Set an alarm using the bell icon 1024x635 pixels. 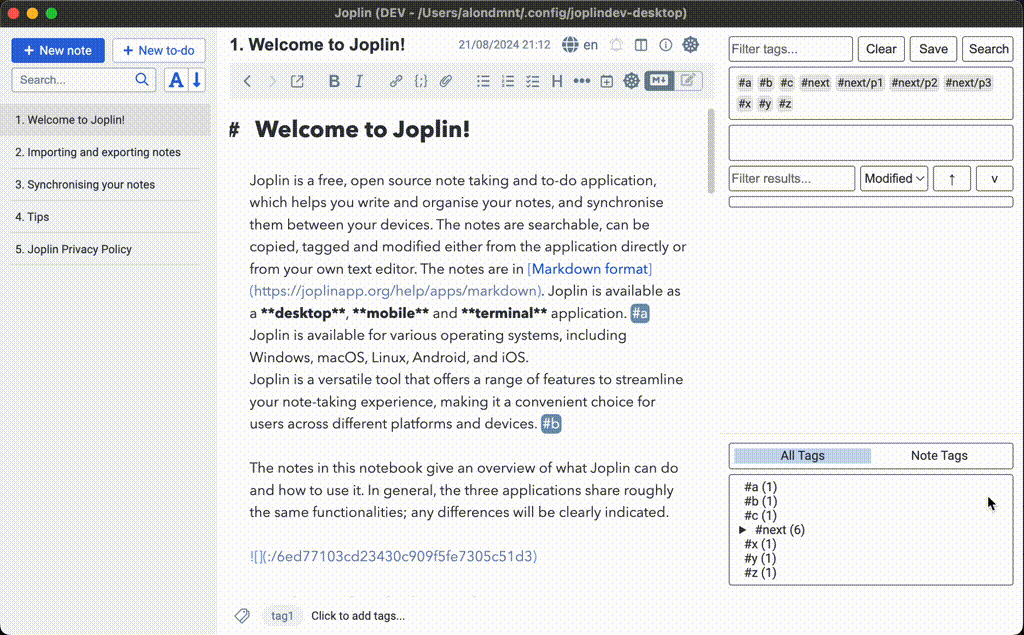pyautogui.click(x=616, y=45)
